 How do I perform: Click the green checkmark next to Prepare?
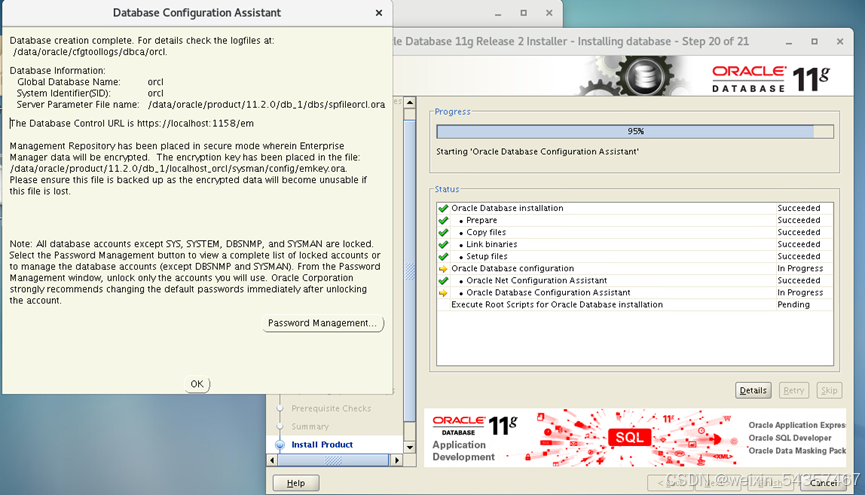point(443,220)
